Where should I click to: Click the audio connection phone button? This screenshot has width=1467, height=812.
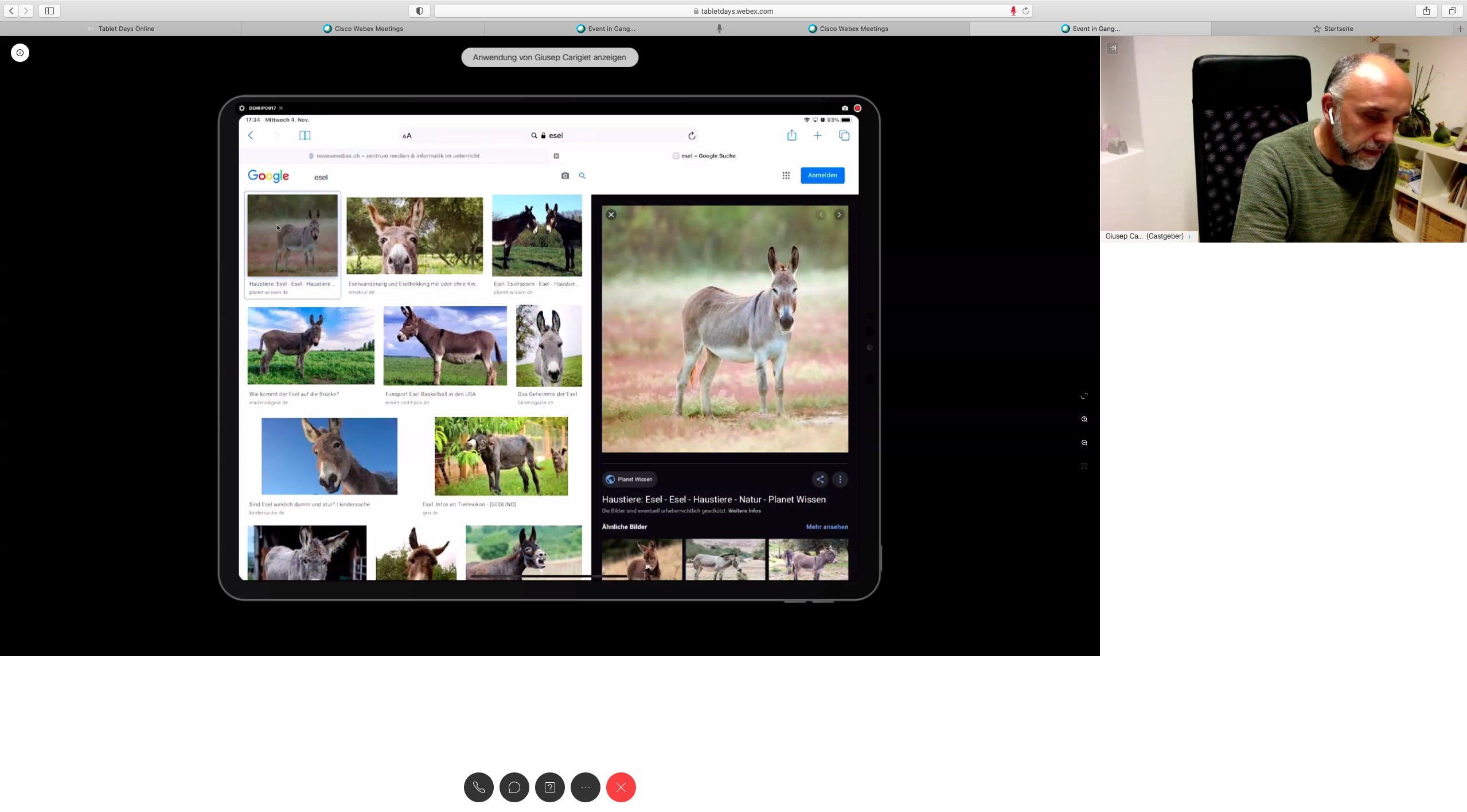tap(478, 787)
